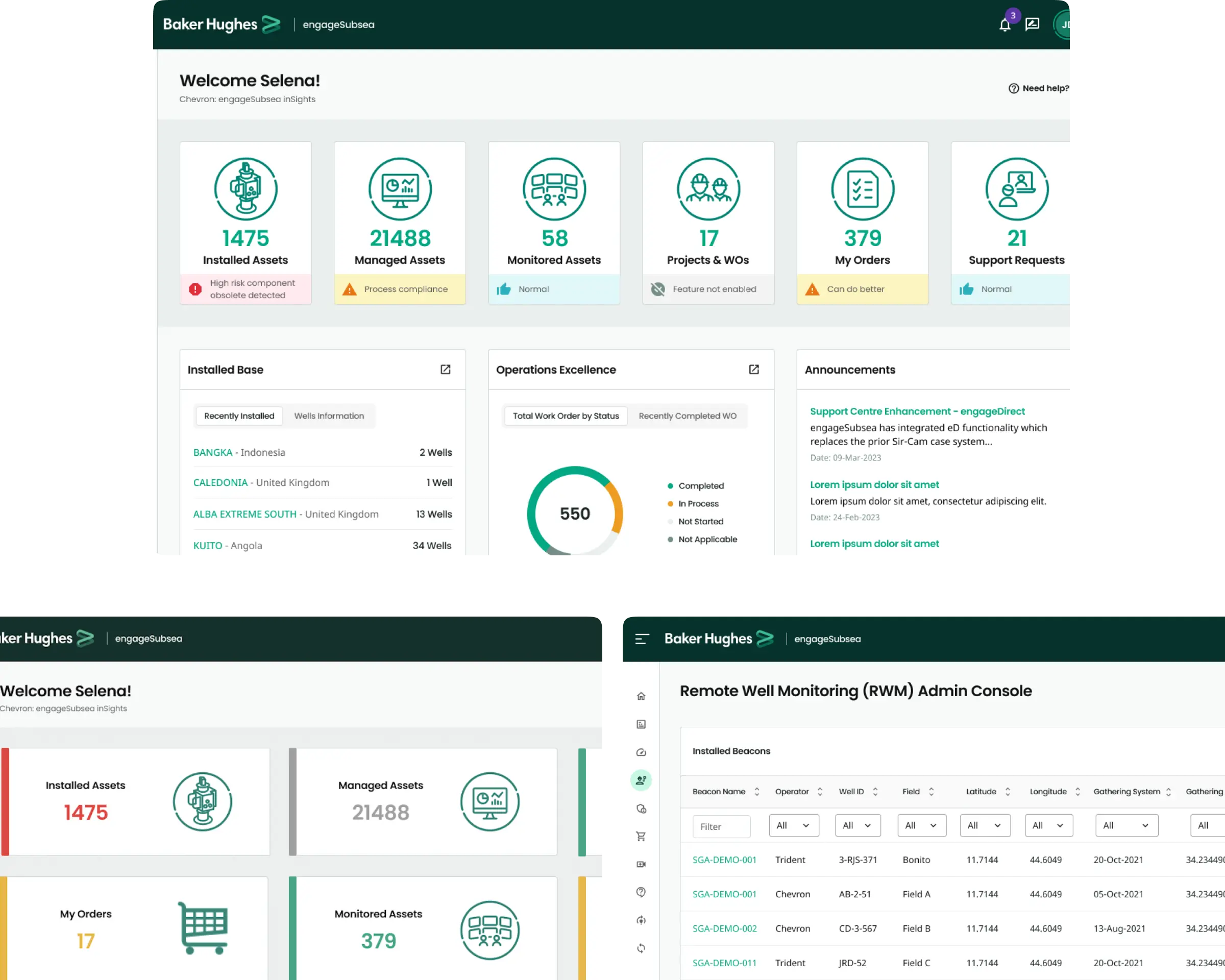
Task: Open the hamburger menu in RWM console
Action: [x=642, y=639]
